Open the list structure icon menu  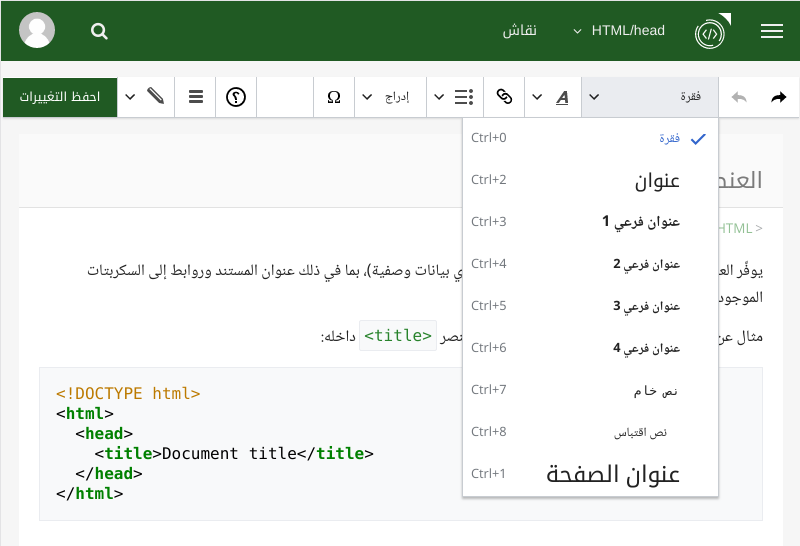pyautogui.click(x=464, y=97)
